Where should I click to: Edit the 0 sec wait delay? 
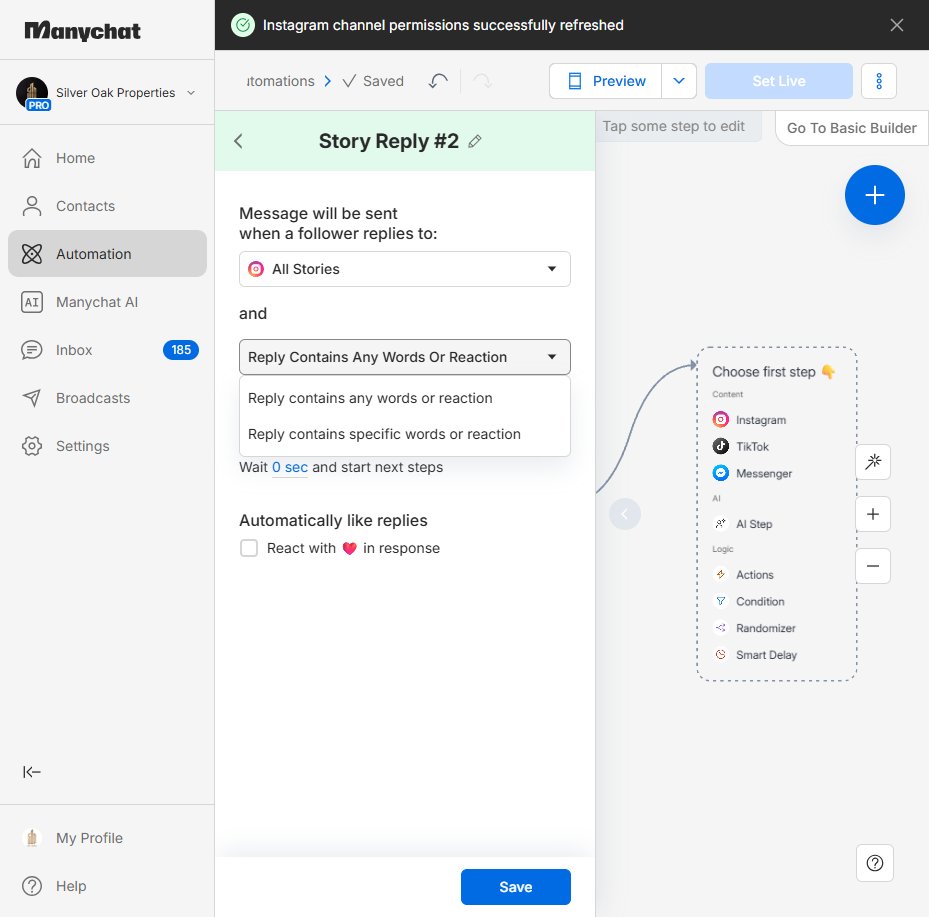[290, 467]
